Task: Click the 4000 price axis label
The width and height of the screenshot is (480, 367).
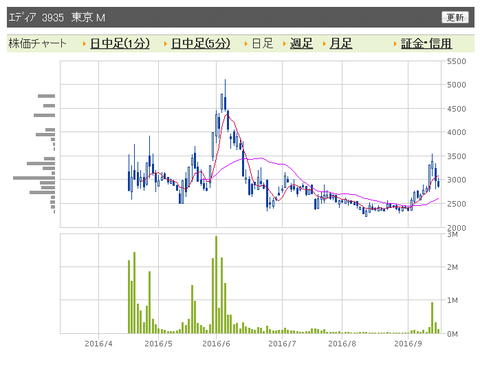Action: tap(456, 132)
